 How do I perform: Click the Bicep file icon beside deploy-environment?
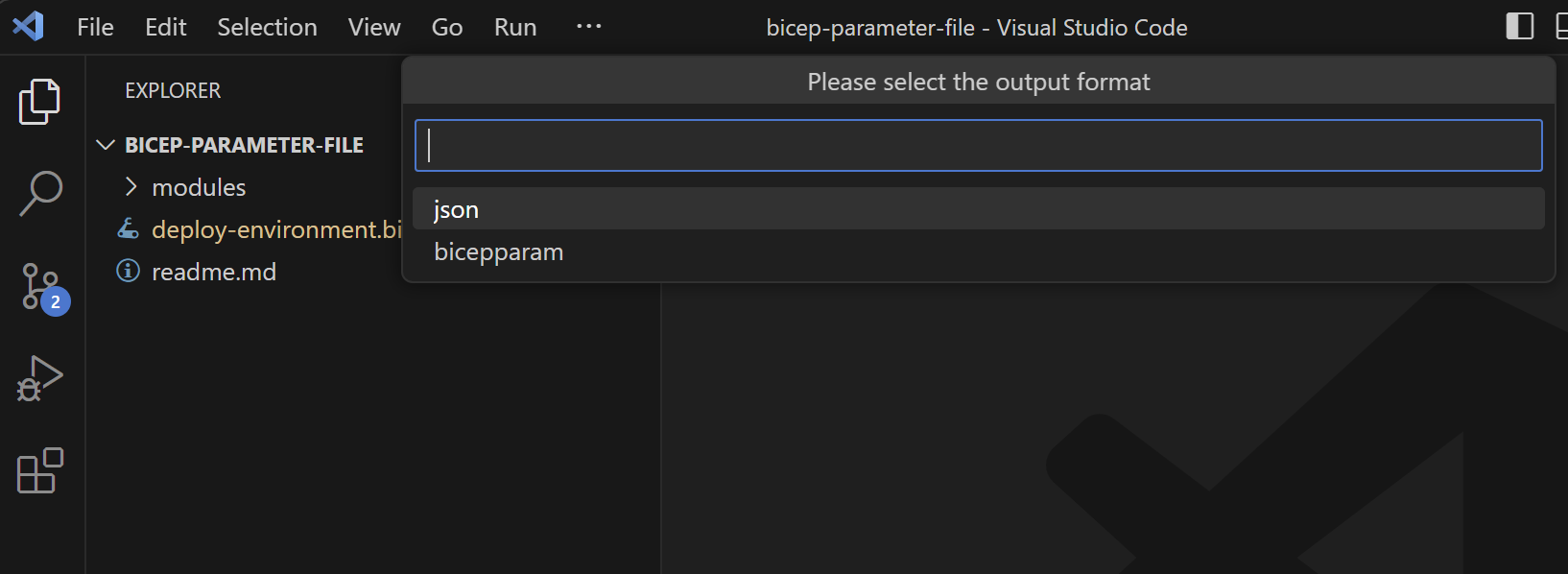tap(128, 228)
